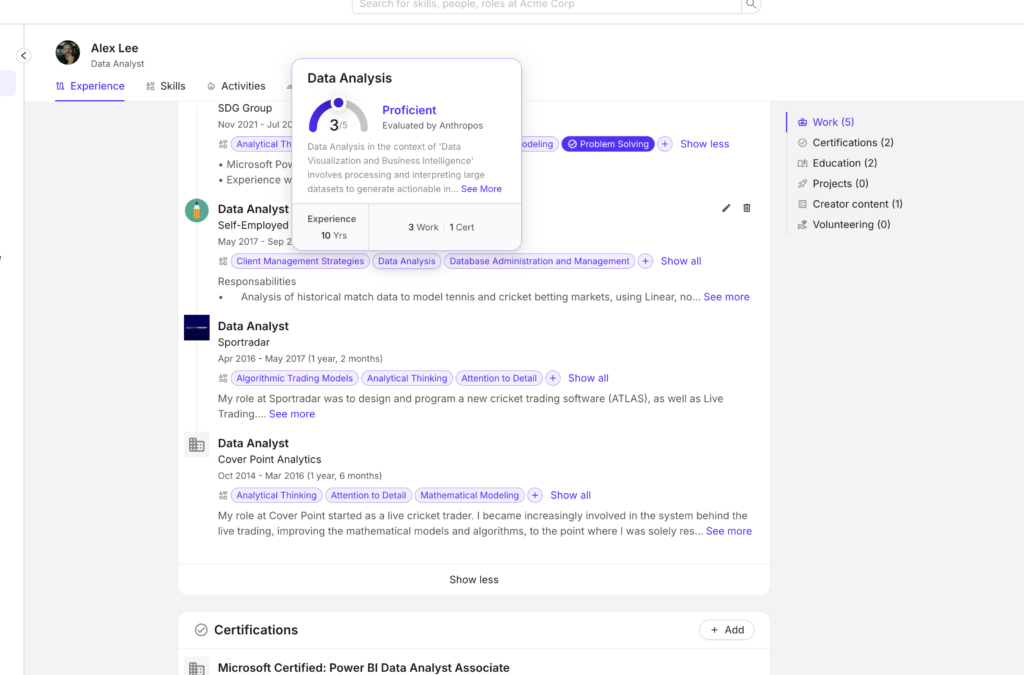Jump to Certifications (2) section
The image size is (1024, 675).
pyautogui.click(x=852, y=143)
